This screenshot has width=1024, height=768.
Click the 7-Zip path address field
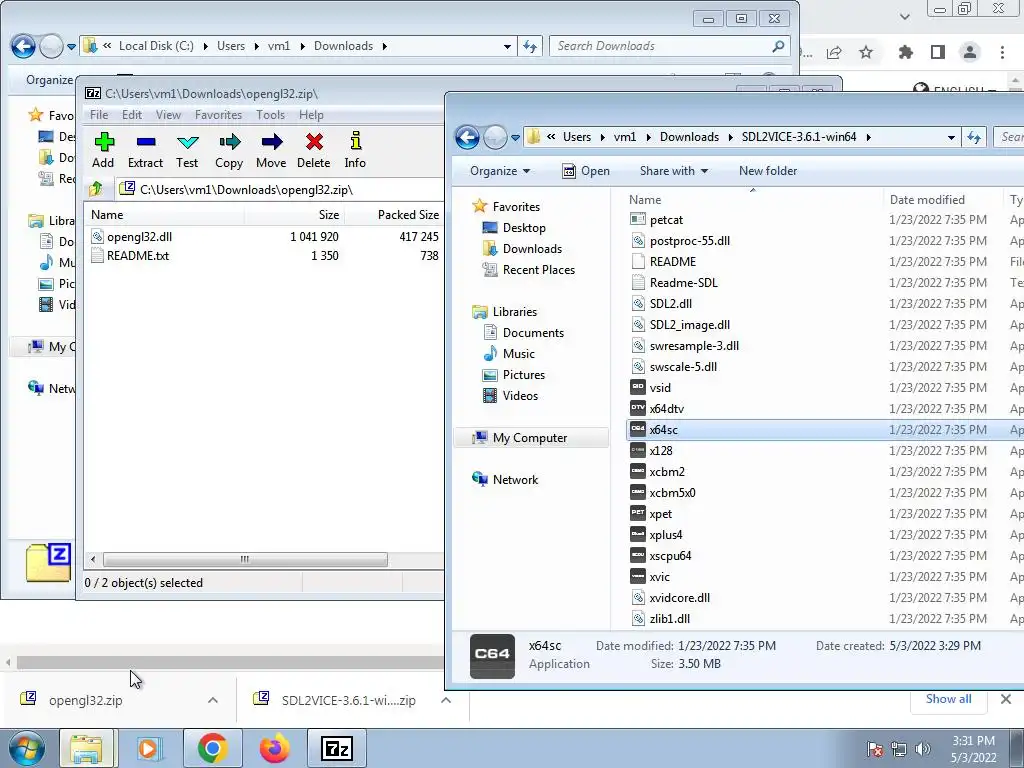(x=281, y=189)
